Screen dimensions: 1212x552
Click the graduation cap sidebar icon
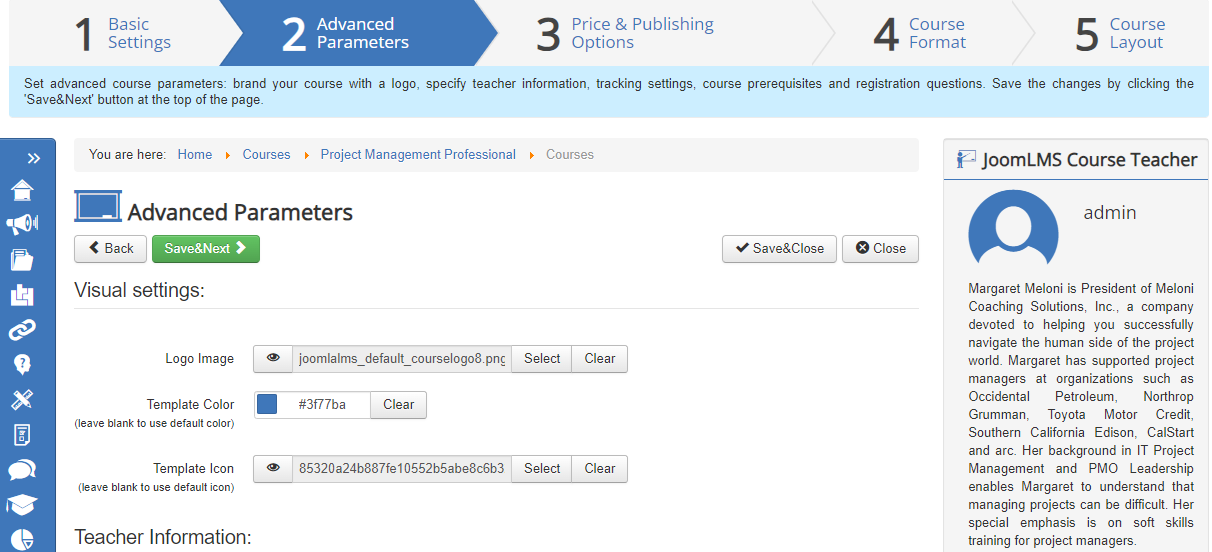point(22,504)
